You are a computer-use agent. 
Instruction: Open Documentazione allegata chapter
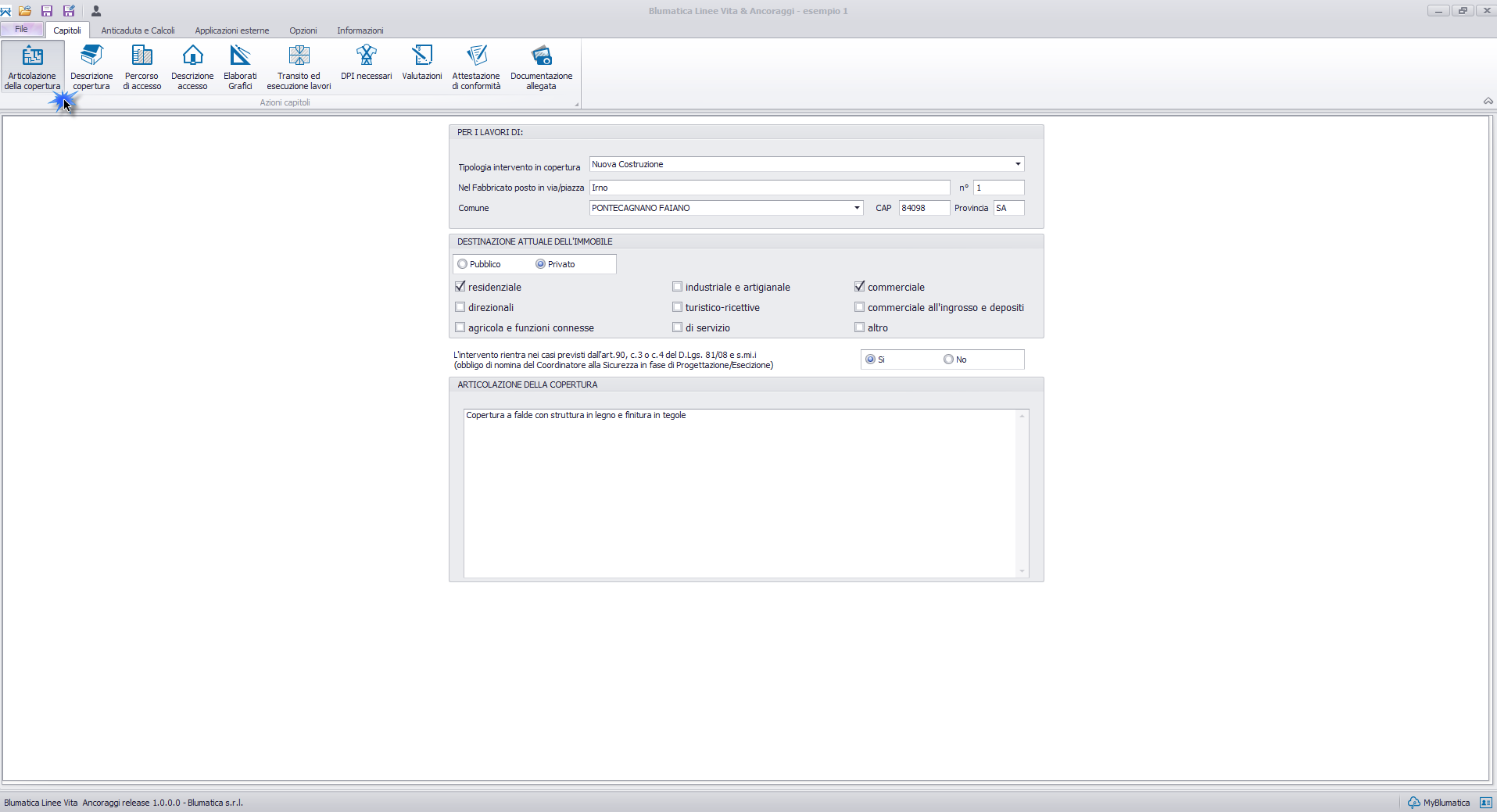541,67
